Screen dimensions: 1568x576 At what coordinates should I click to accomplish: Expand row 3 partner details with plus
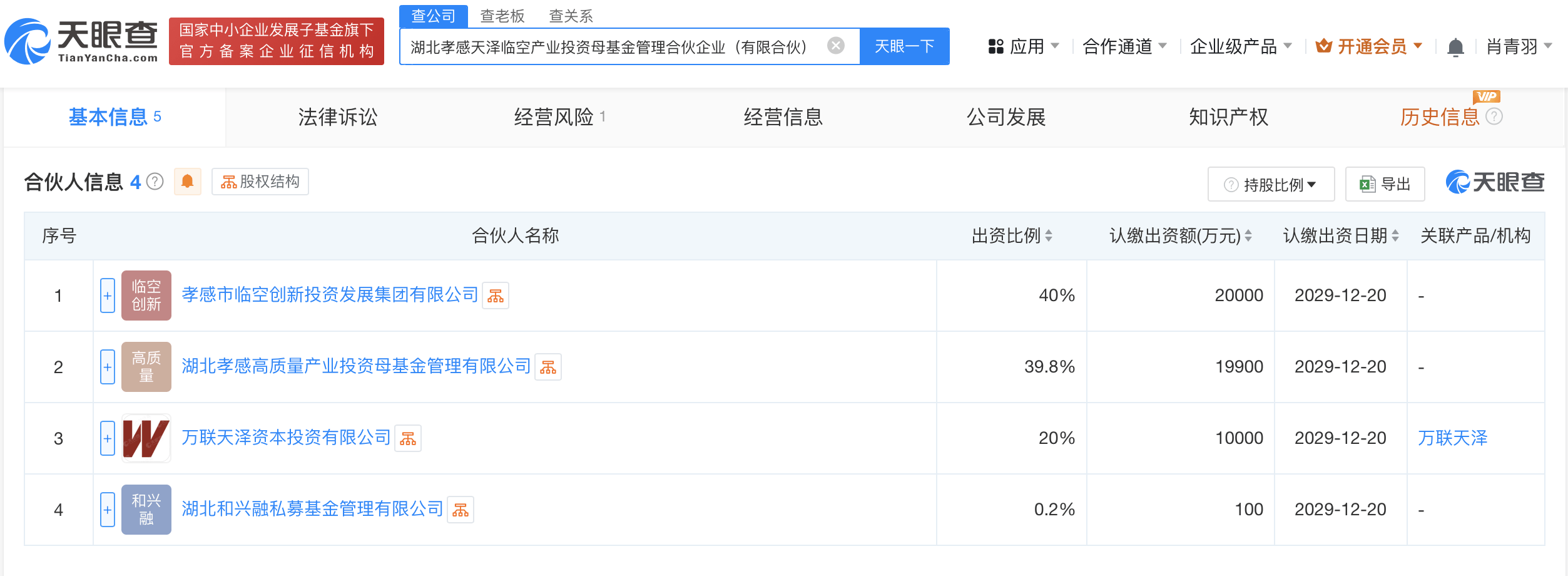tap(108, 438)
